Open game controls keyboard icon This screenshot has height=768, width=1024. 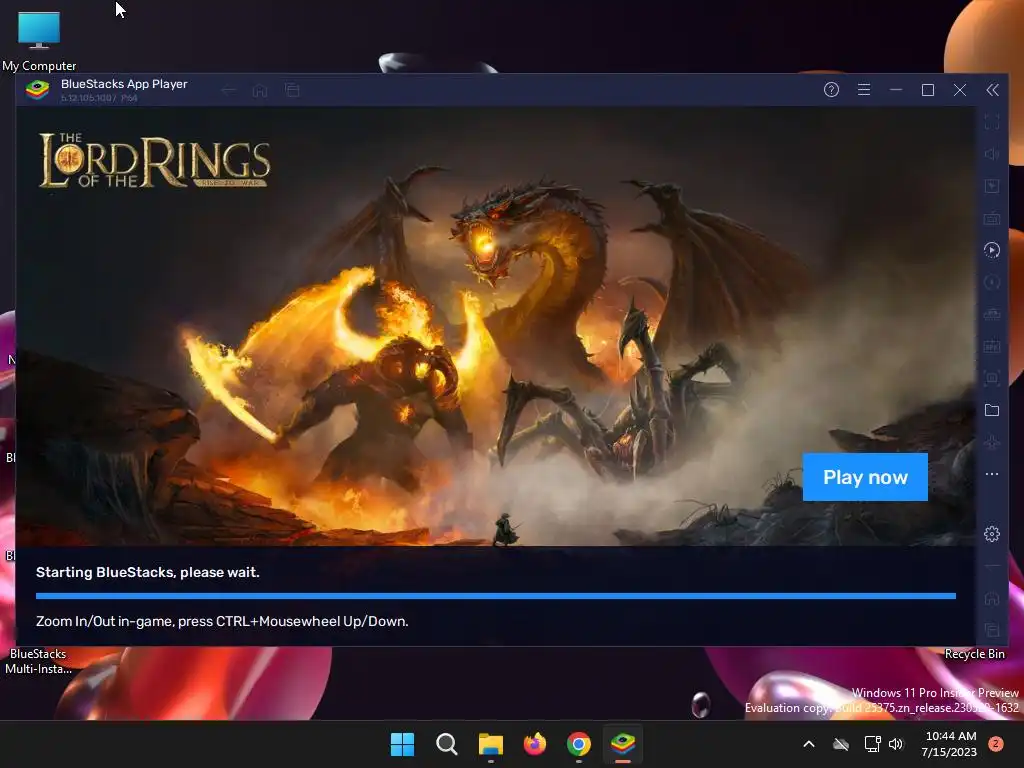point(991,218)
